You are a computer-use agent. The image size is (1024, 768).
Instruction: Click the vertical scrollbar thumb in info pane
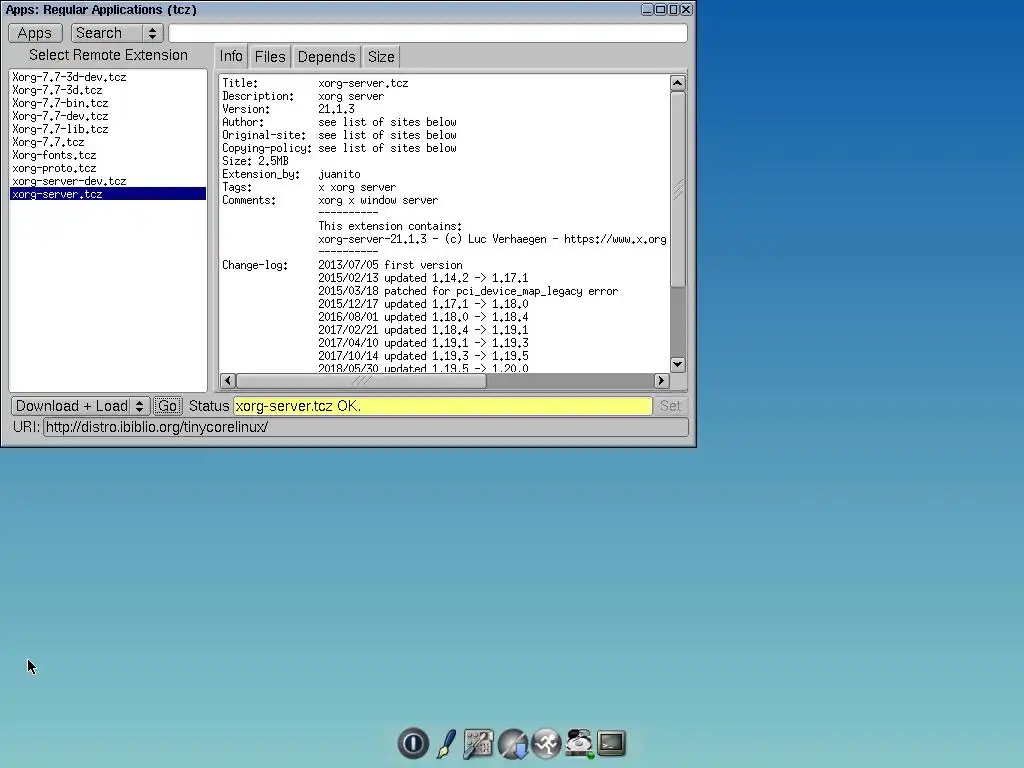678,189
